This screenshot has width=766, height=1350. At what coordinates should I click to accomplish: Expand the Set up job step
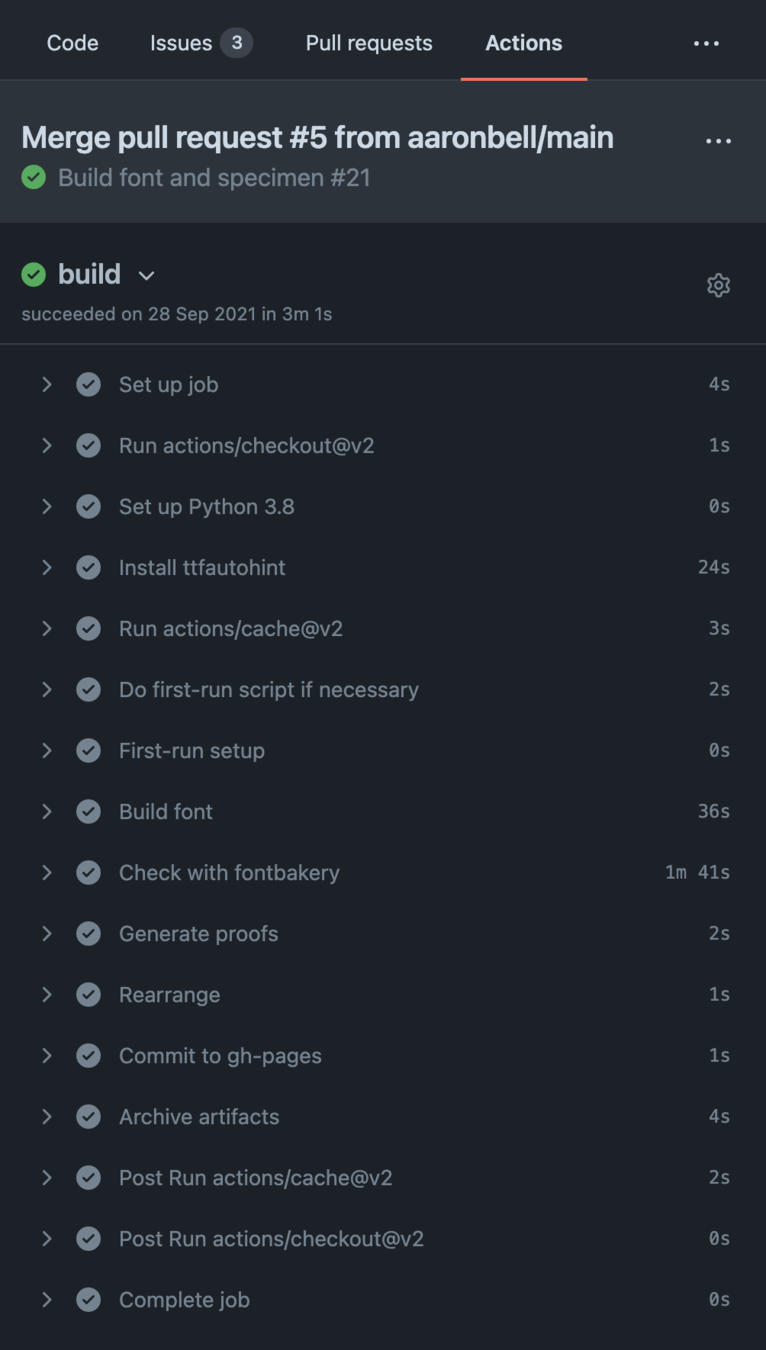(x=46, y=385)
